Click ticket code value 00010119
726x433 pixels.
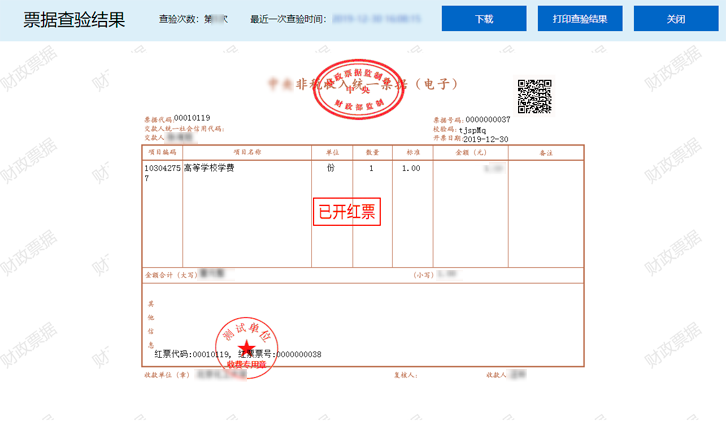click(192, 118)
